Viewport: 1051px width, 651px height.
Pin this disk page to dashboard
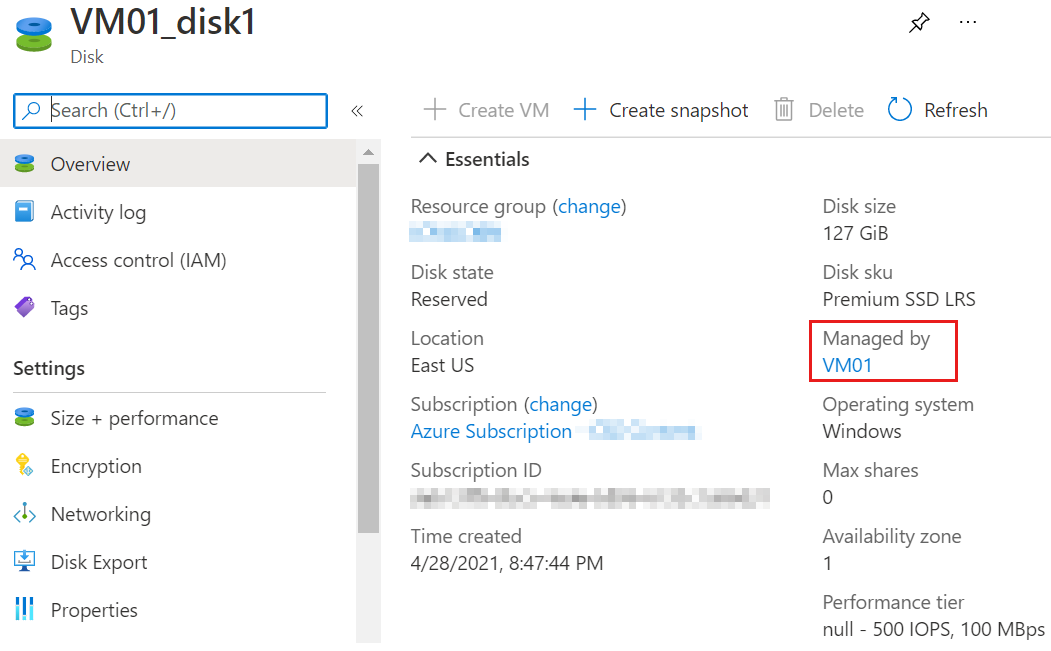point(919,22)
